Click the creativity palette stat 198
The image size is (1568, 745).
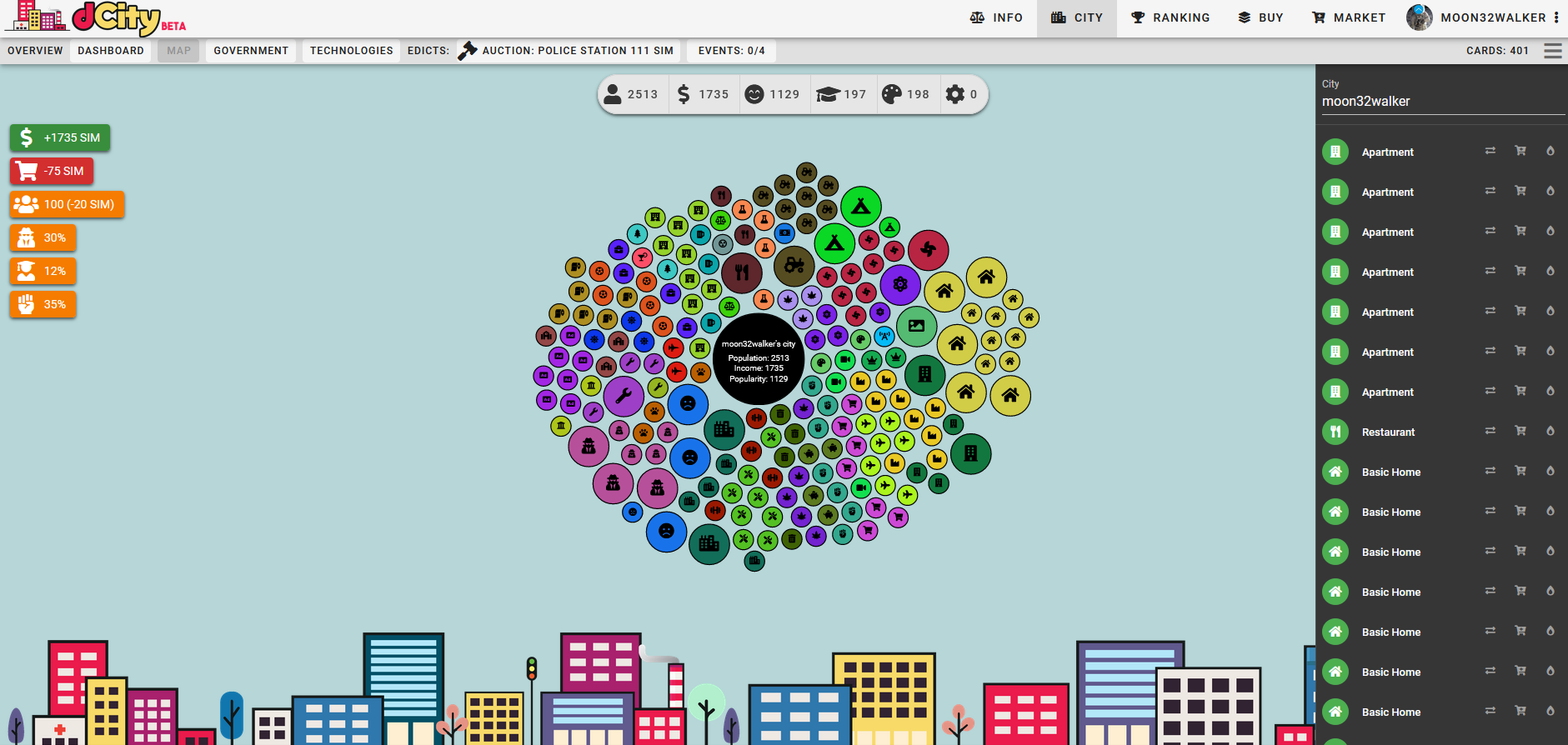pyautogui.click(x=905, y=94)
